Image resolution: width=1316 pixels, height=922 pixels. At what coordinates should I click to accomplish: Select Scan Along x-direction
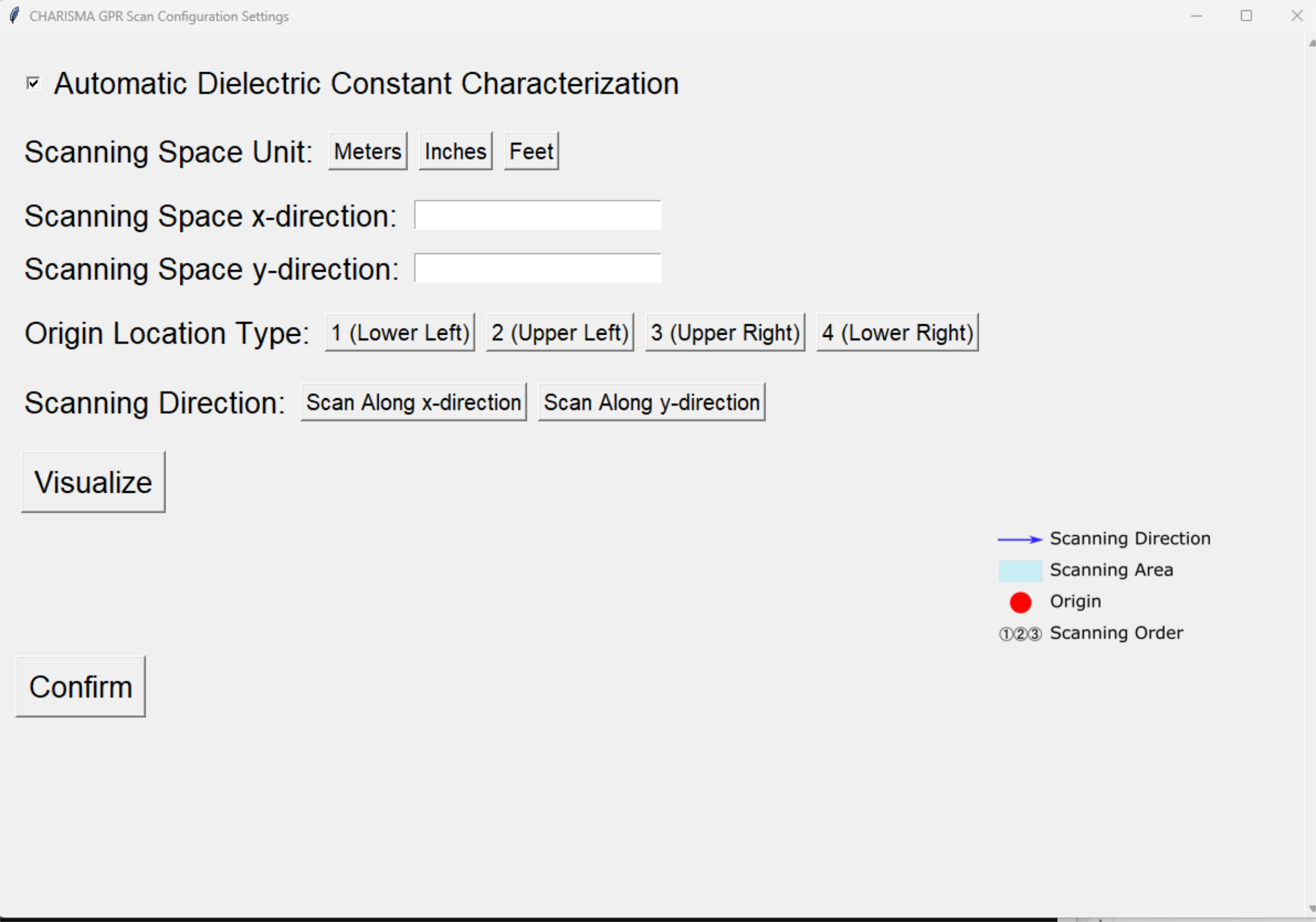click(x=413, y=403)
